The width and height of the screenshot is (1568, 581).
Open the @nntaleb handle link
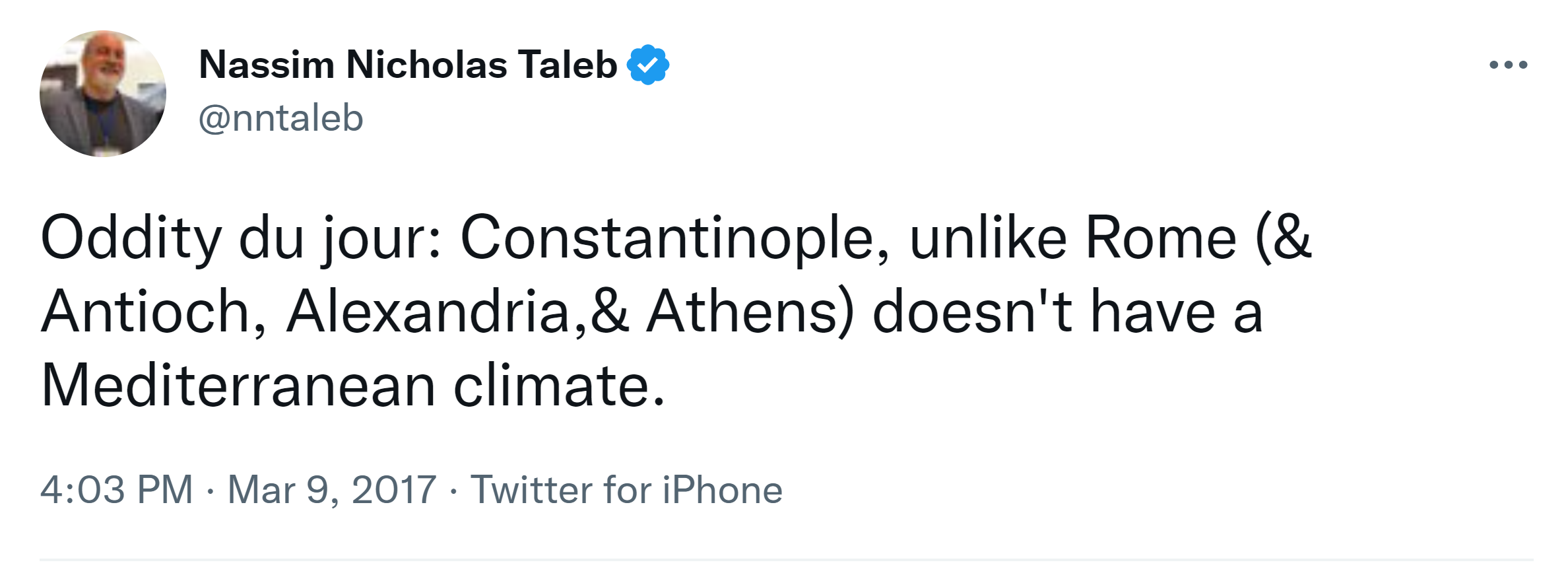coord(281,119)
